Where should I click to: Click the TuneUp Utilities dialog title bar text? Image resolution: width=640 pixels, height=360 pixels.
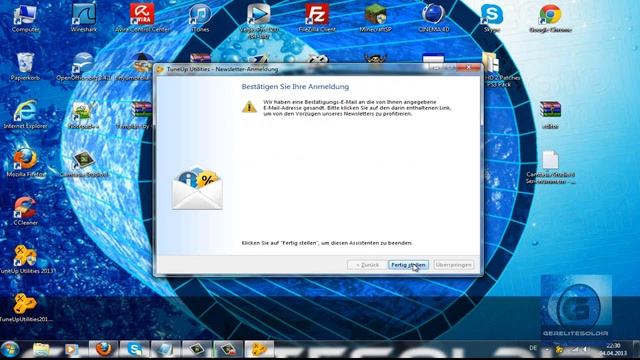(x=222, y=69)
